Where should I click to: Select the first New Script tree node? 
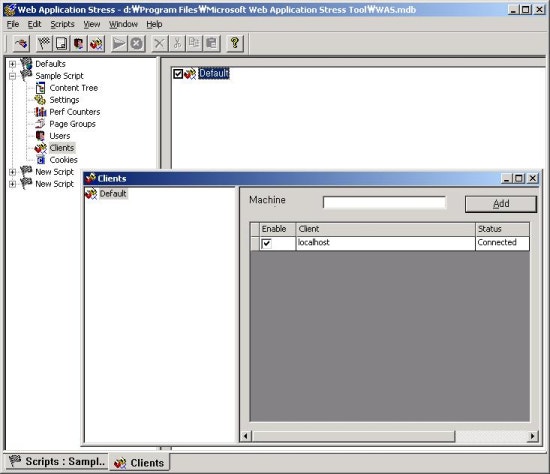(54, 172)
